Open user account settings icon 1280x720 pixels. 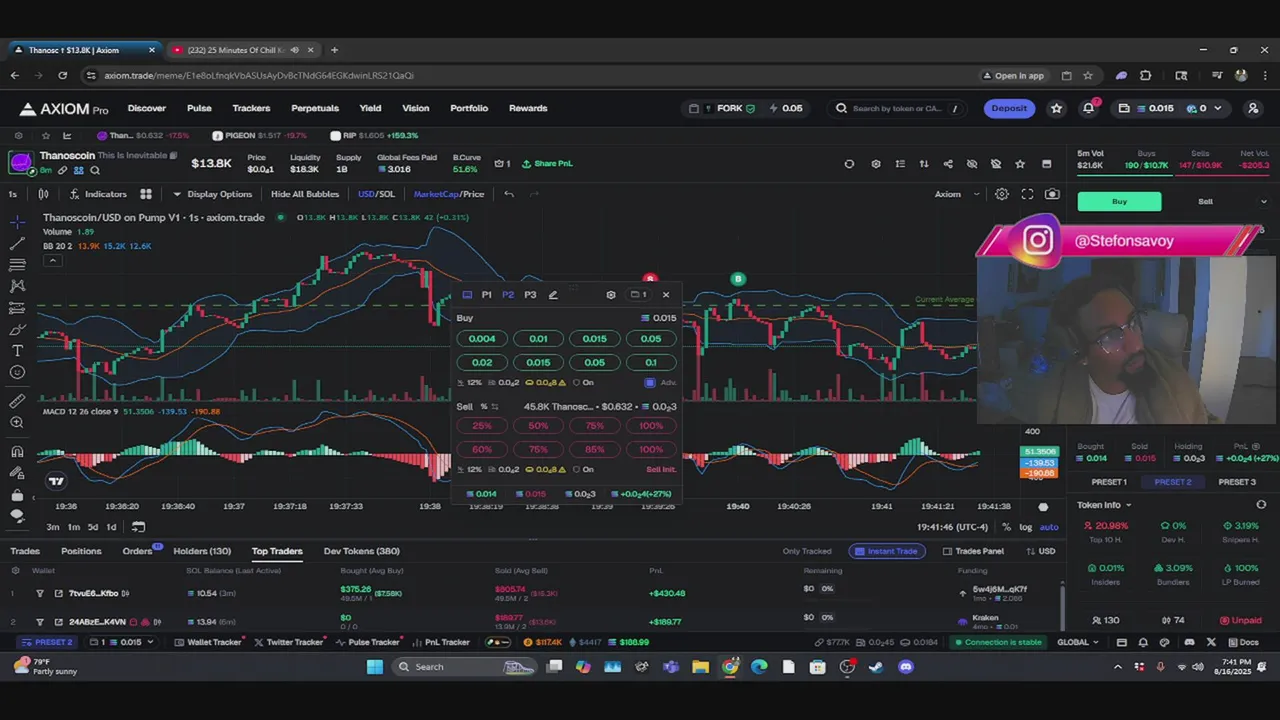point(1253,108)
